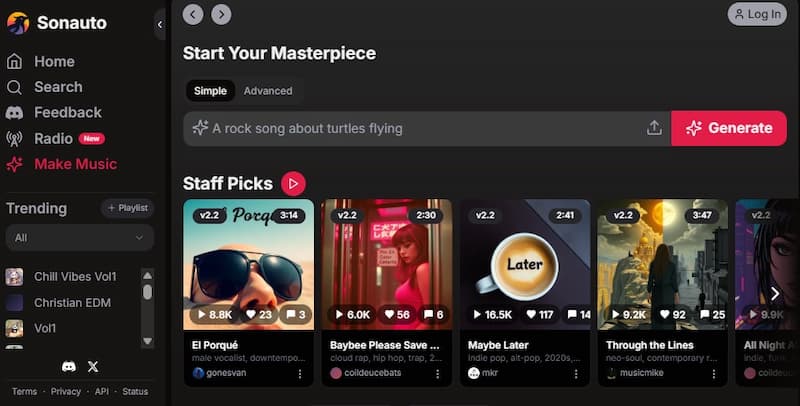The image size is (800, 406).
Task: Open the Discord icon link
Action: coord(68,367)
